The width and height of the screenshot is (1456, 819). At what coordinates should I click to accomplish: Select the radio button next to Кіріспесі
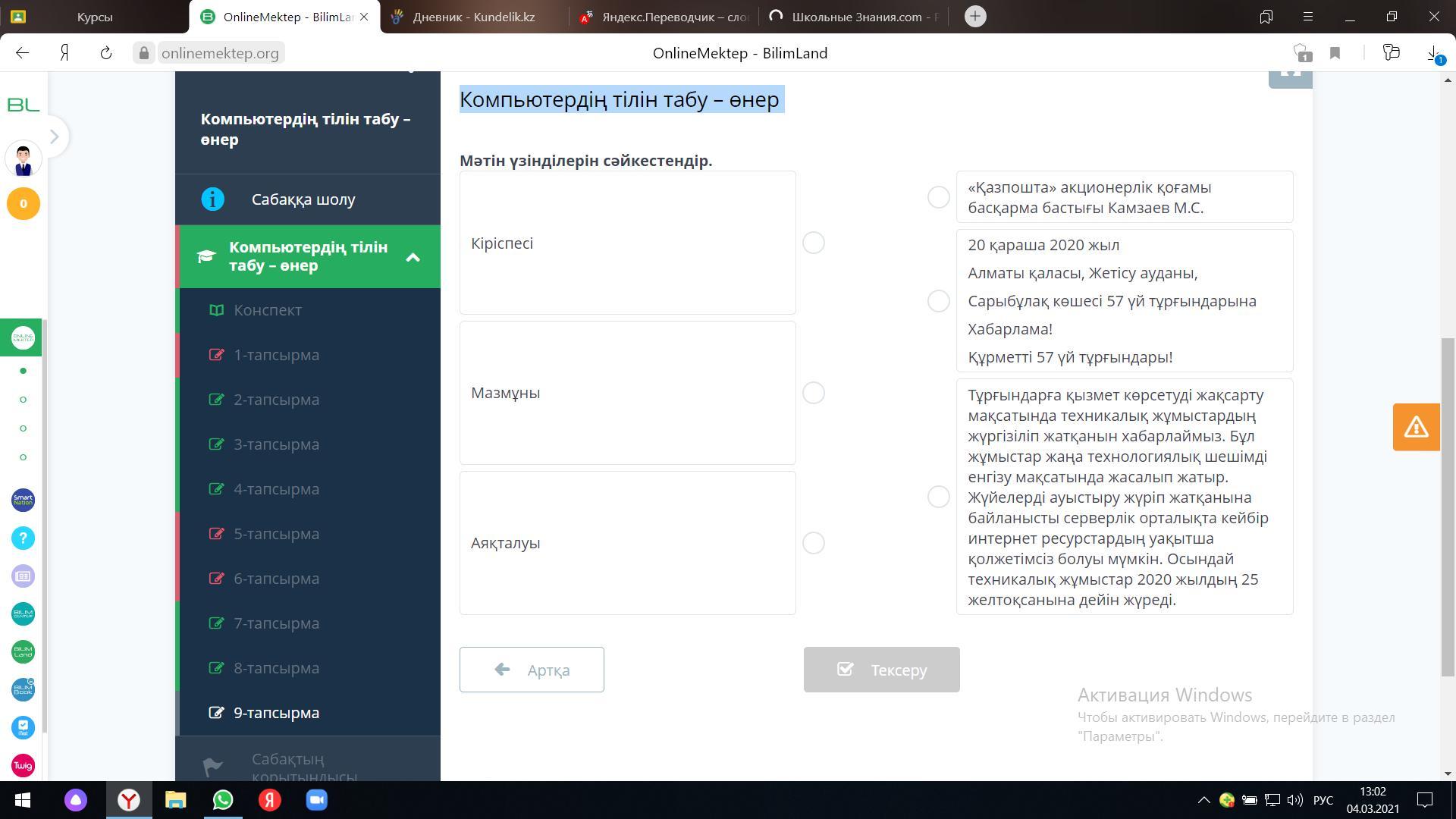click(x=813, y=243)
